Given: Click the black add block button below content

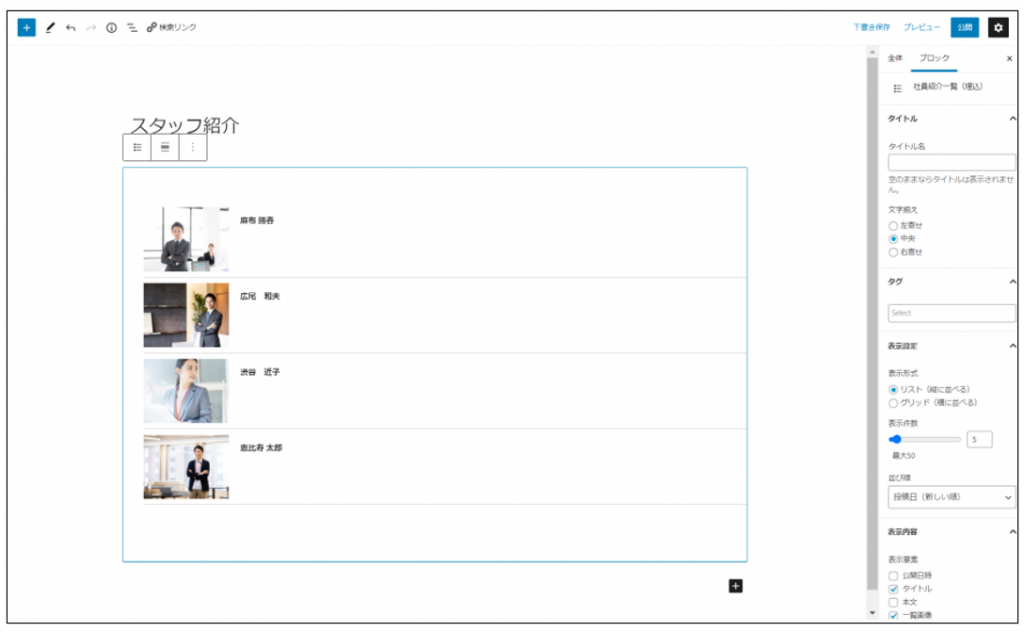Looking at the screenshot, I should 736,586.
